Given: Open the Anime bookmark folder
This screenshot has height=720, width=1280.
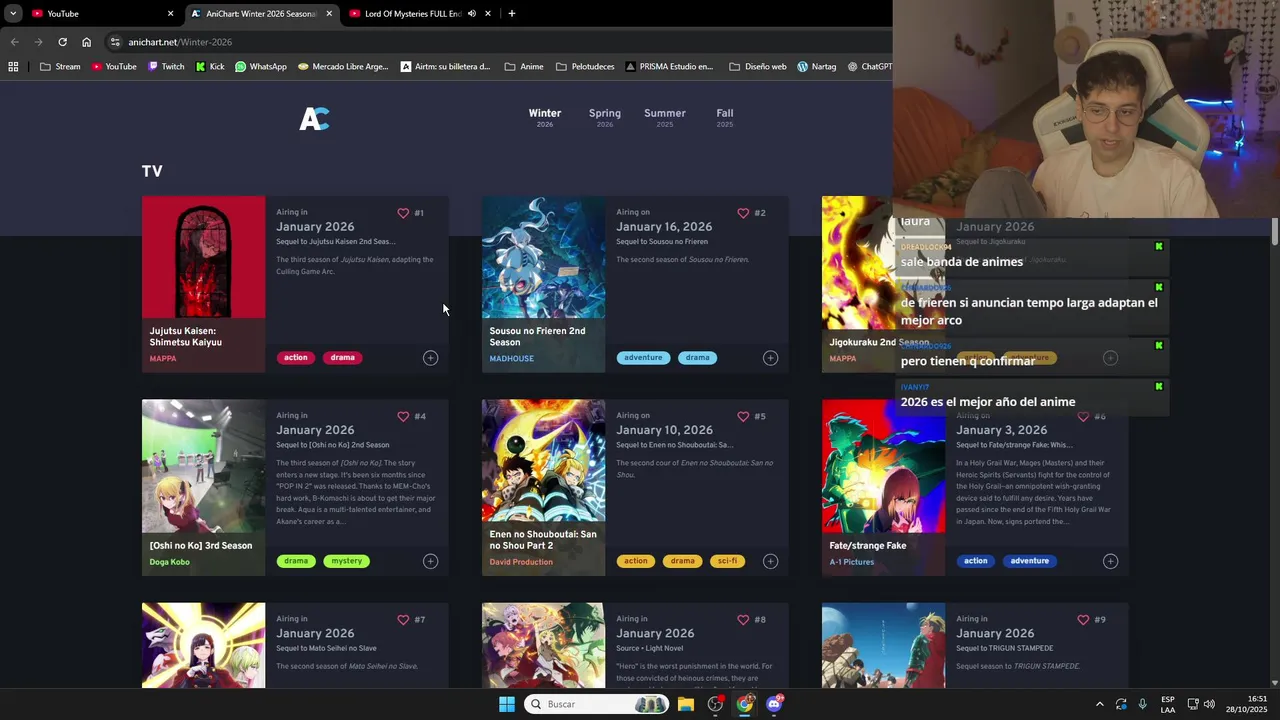Looking at the screenshot, I should [x=524, y=67].
